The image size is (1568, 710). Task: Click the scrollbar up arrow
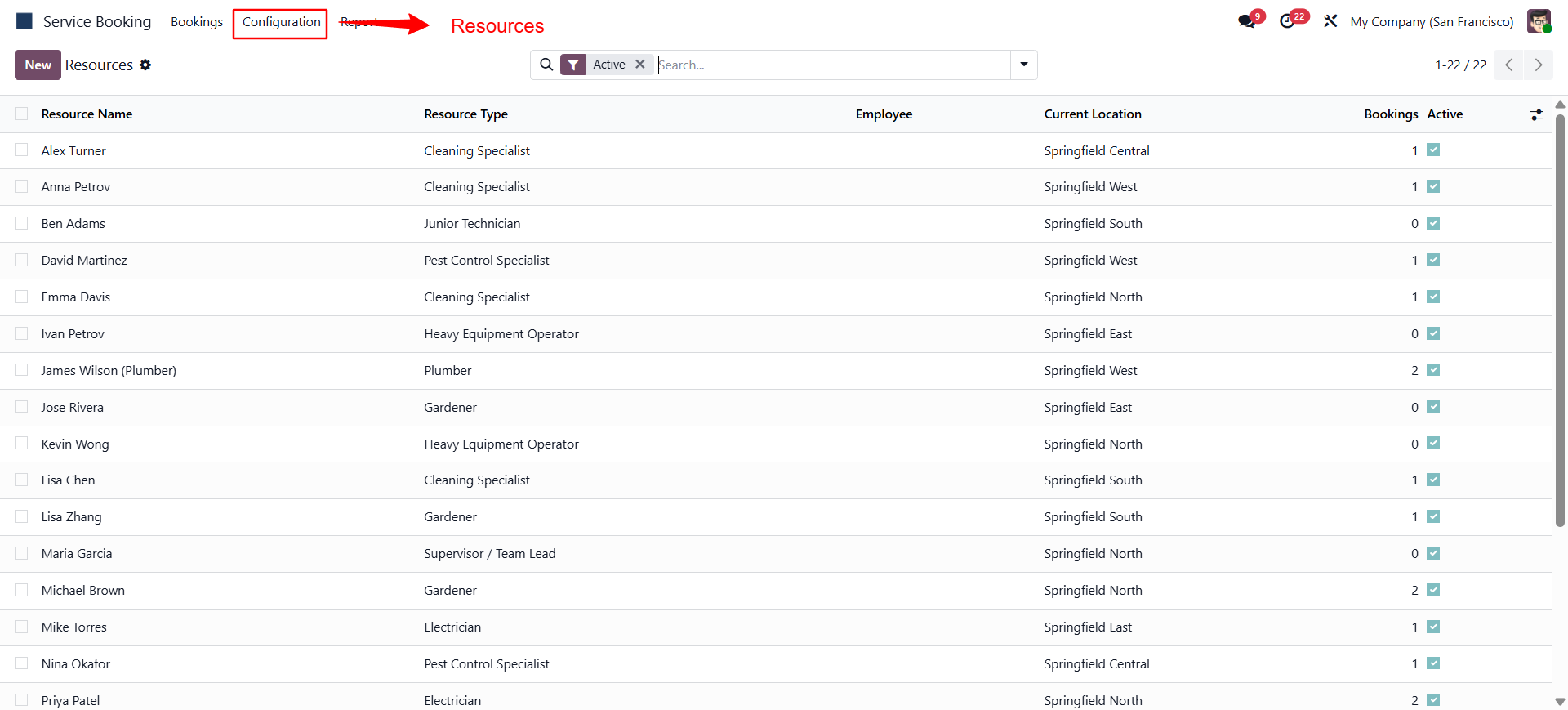[1560, 105]
